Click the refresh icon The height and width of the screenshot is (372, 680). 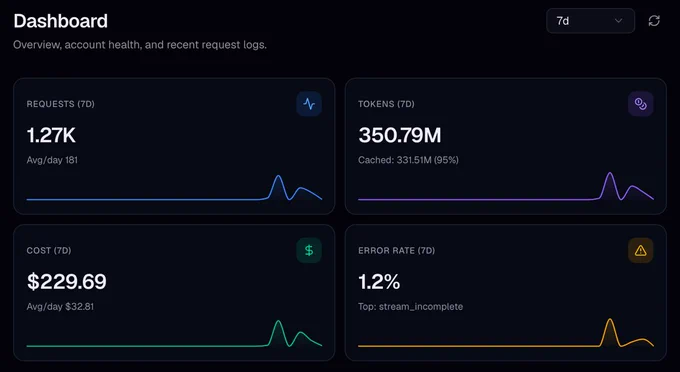coord(654,21)
